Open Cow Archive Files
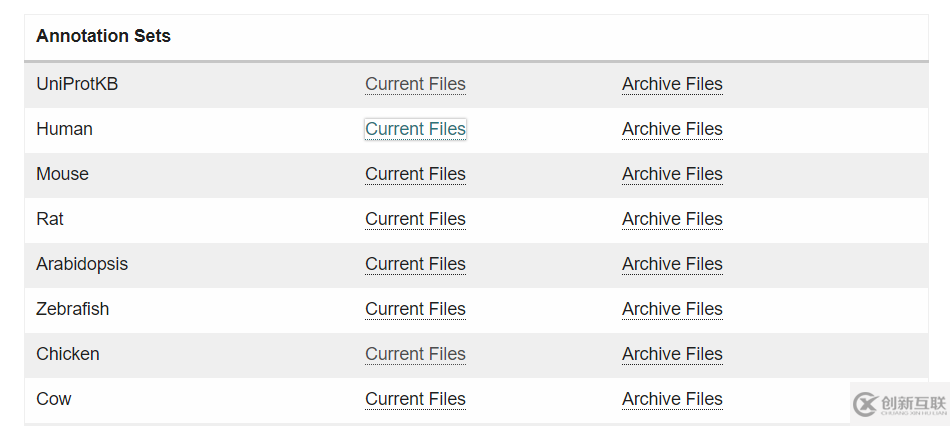Screen dimensions: 950x426 (x=672, y=399)
